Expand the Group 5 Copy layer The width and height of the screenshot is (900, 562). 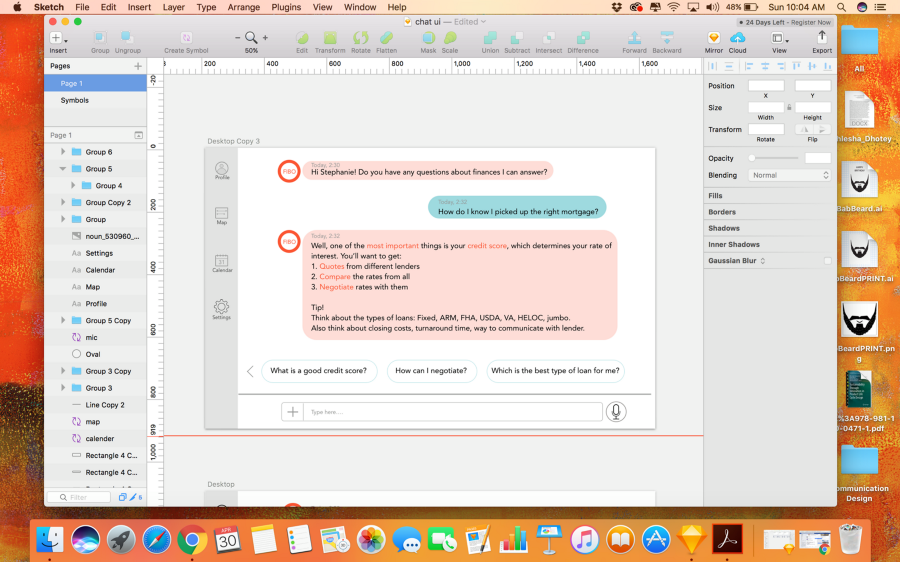pos(63,320)
